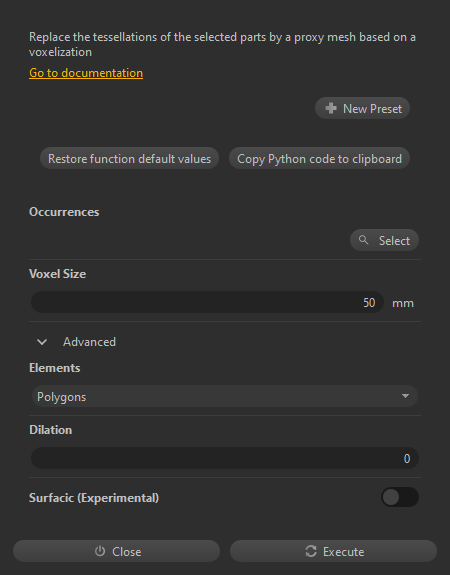
Task: Click Restore function default values button
Action: 129,158
